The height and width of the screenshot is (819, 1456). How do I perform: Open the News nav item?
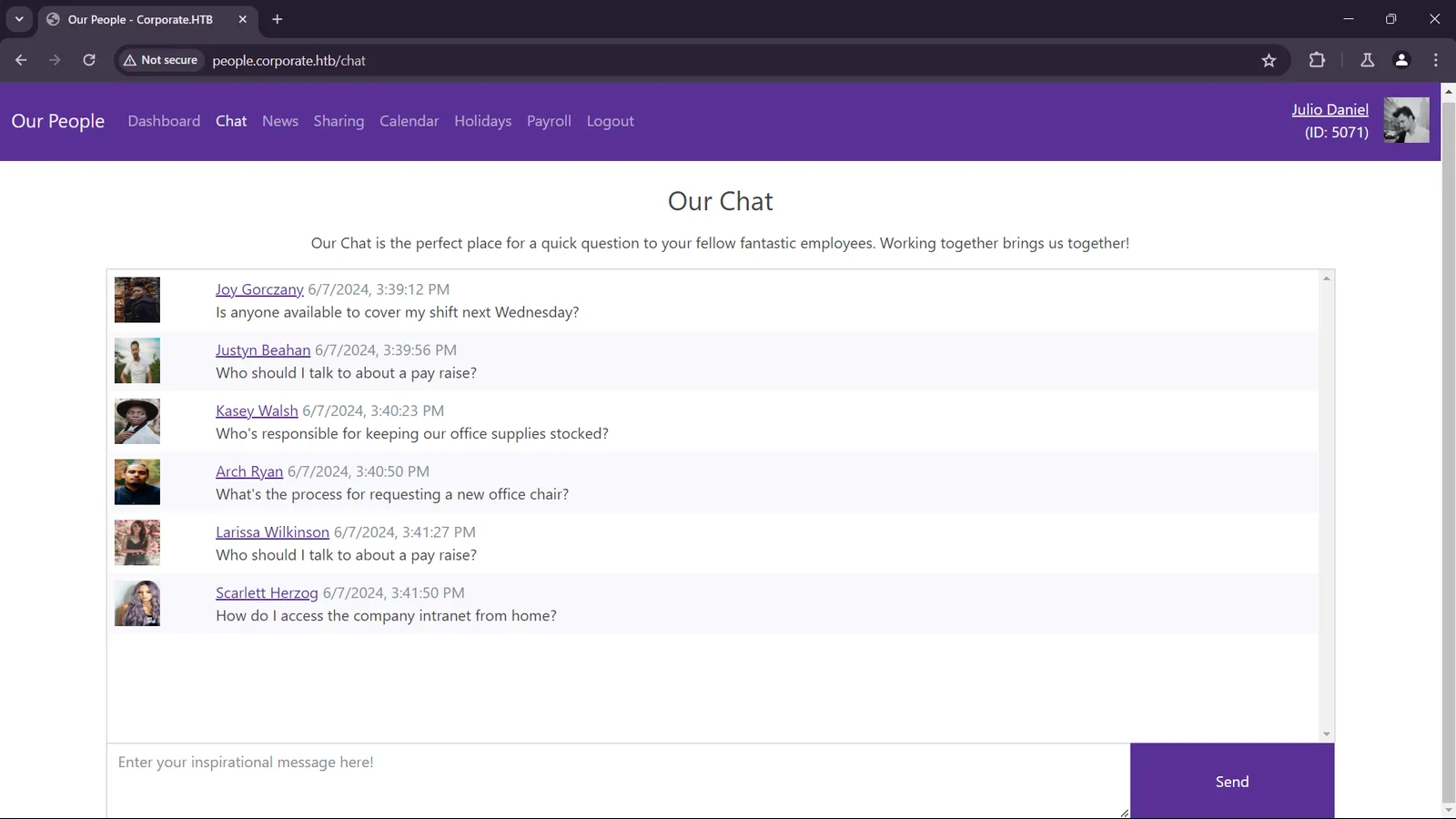pos(280,121)
